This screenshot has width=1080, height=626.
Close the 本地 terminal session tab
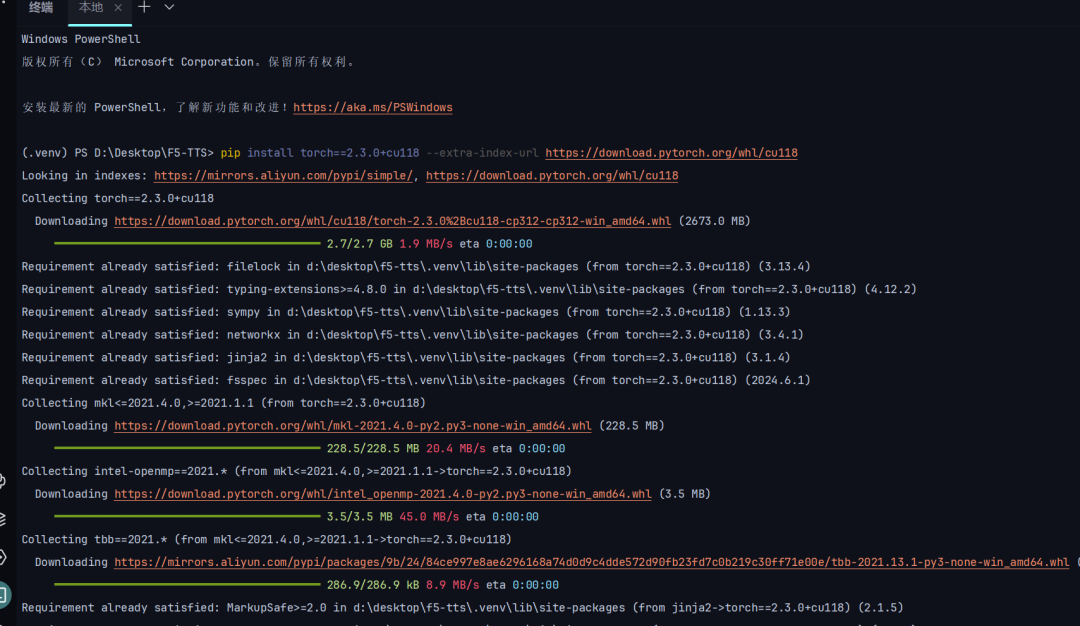[x=118, y=8]
